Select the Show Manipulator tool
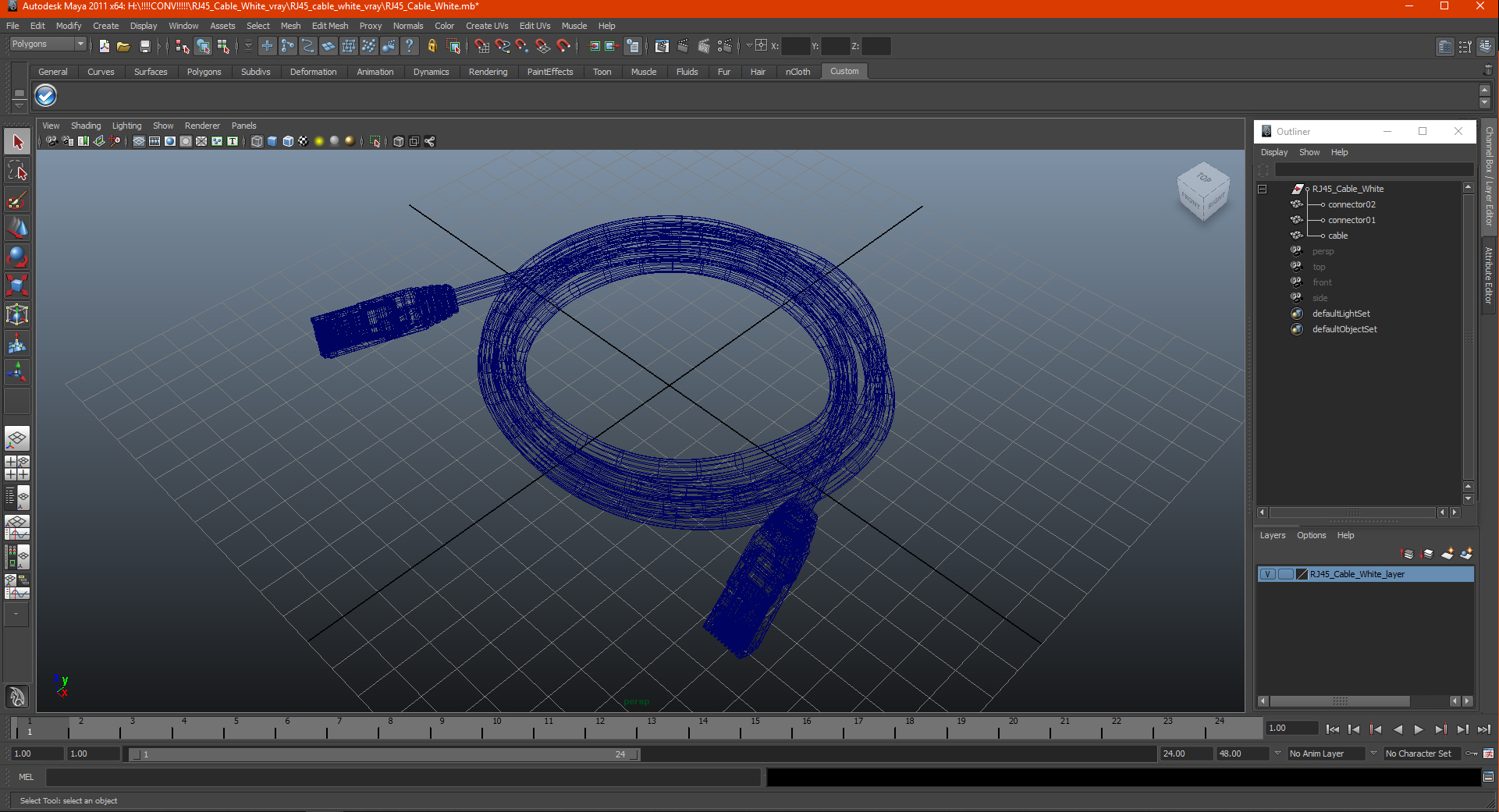Viewport: 1499px width, 812px height. [17, 372]
